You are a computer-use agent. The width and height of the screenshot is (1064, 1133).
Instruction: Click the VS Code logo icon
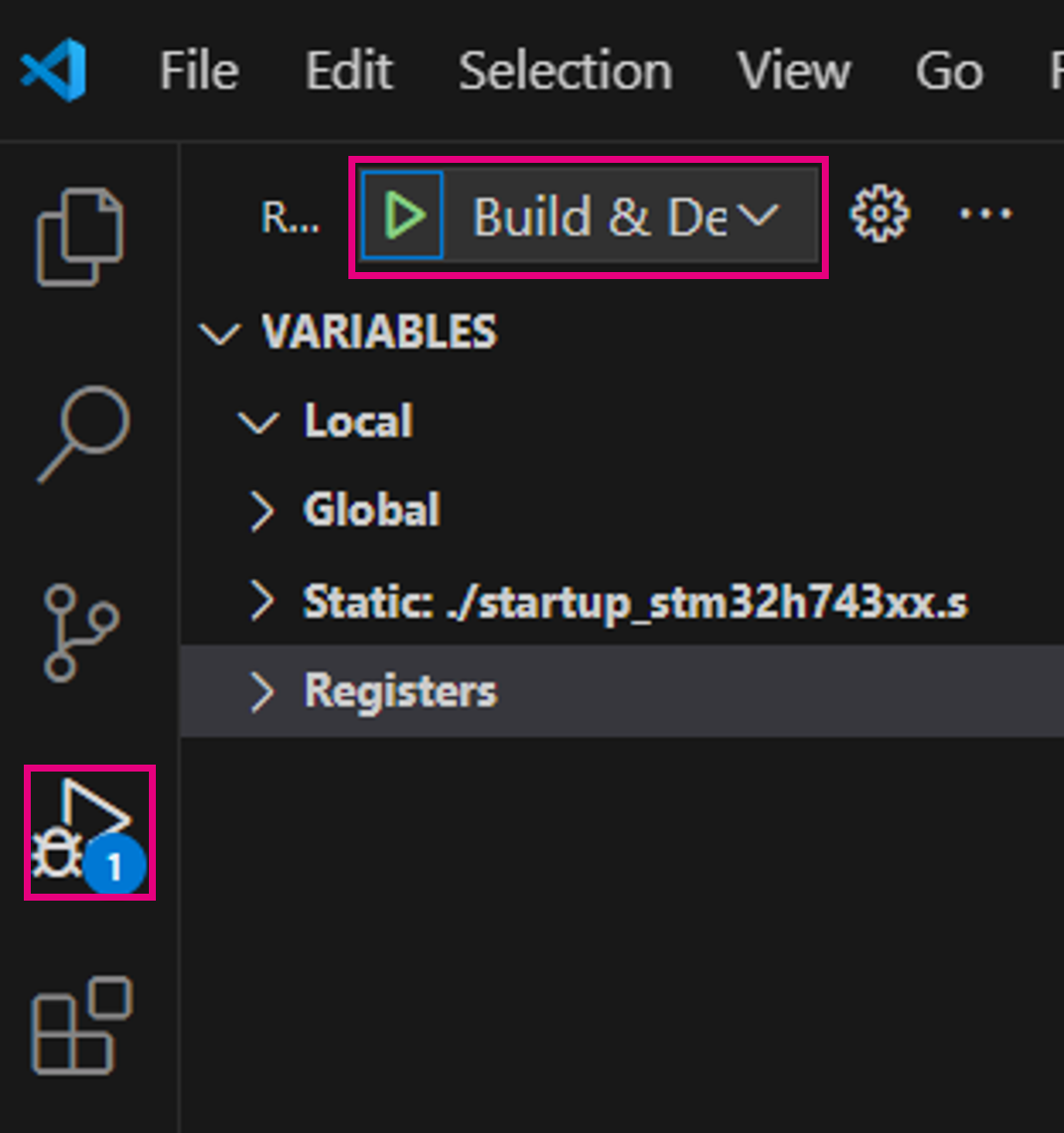point(54,71)
